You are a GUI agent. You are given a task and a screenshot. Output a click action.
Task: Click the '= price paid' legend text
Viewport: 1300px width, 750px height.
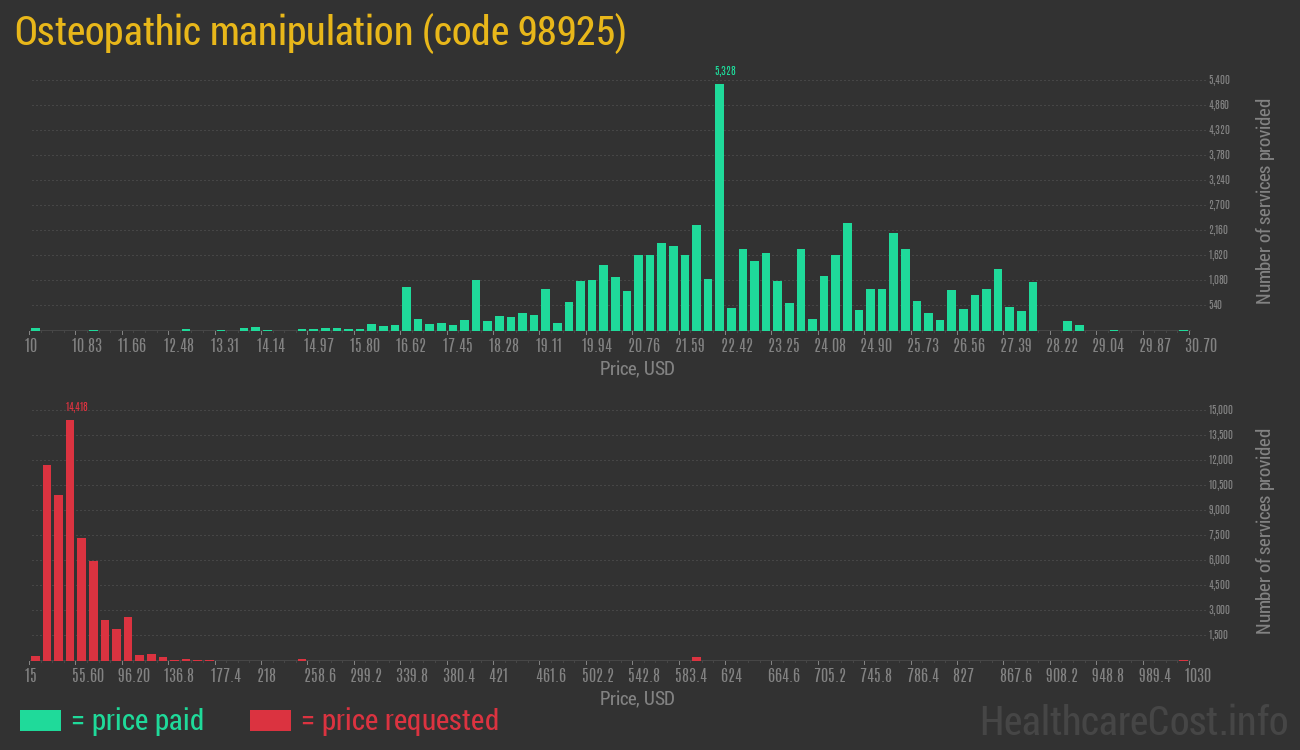coord(138,720)
